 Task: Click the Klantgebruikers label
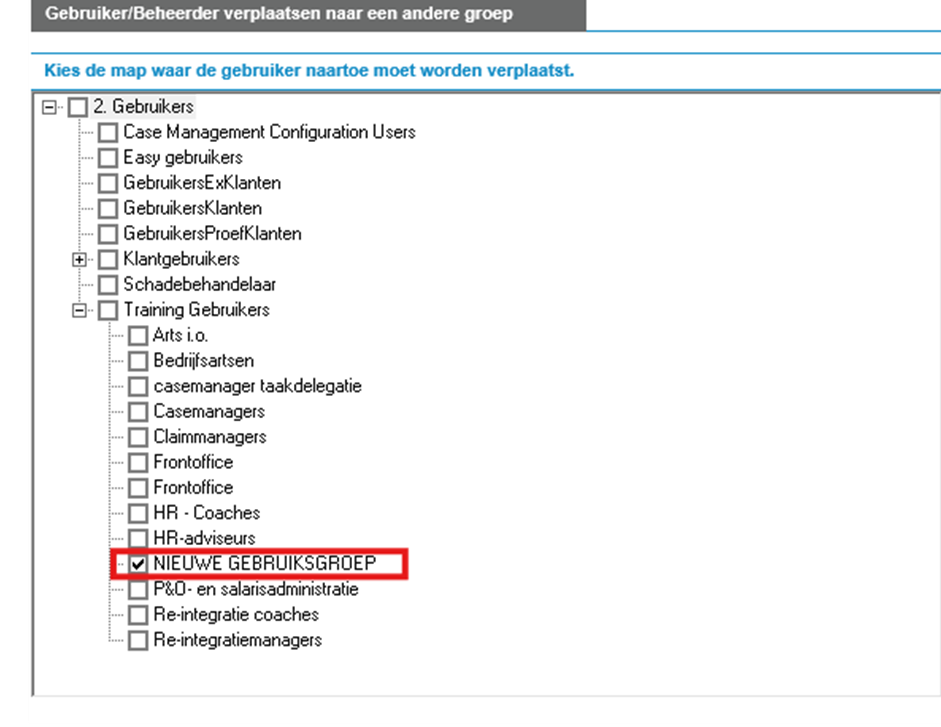[x=181, y=259]
